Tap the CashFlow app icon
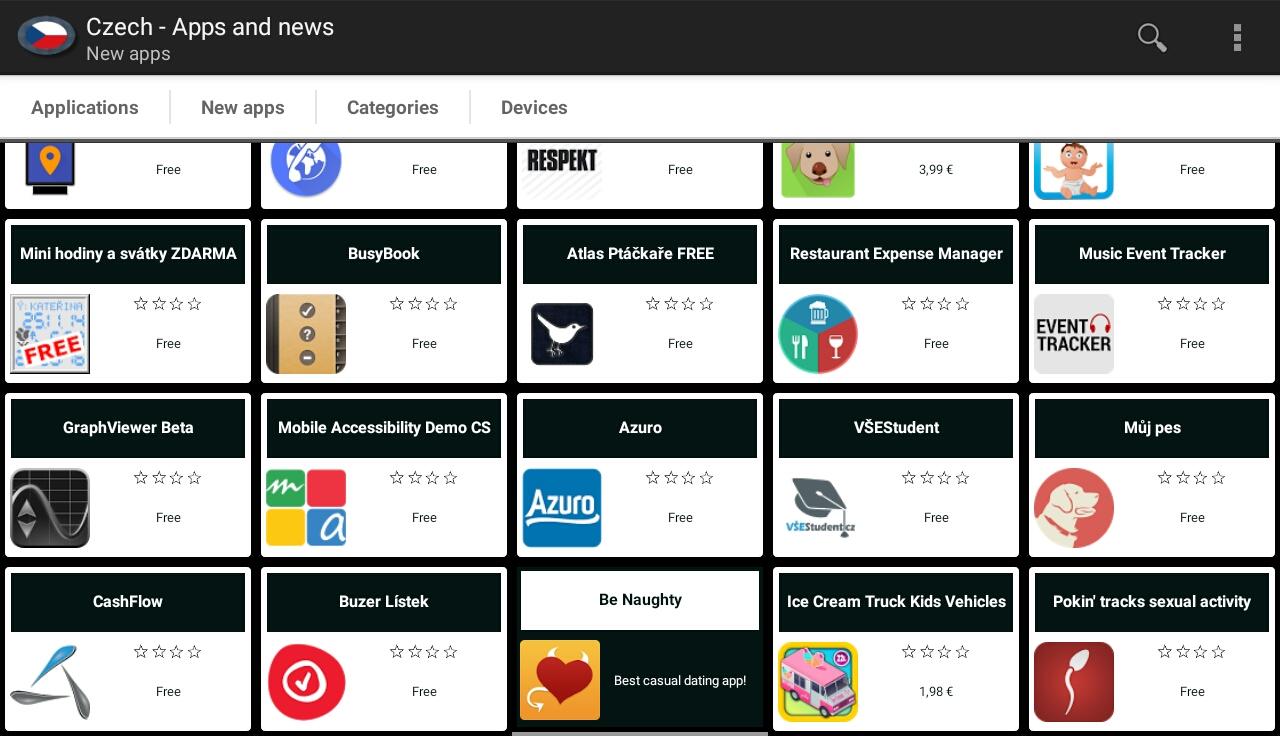This screenshot has width=1280, height=736. [x=50, y=682]
